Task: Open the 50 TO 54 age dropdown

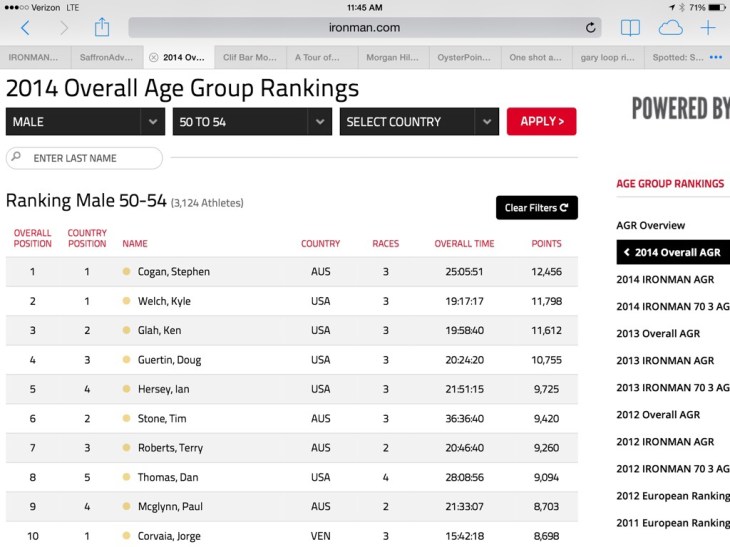Action: click(252, 122)
